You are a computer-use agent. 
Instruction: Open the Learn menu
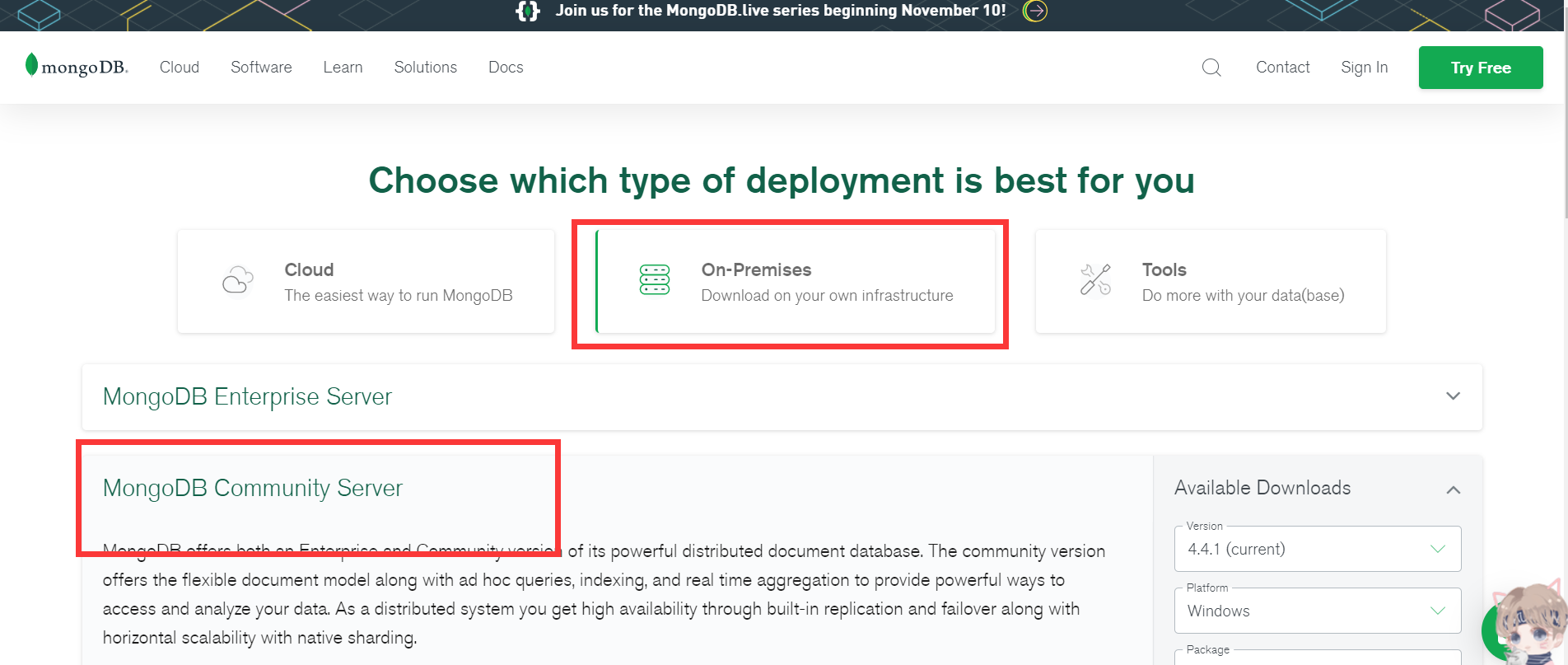[x=343, y=68]
